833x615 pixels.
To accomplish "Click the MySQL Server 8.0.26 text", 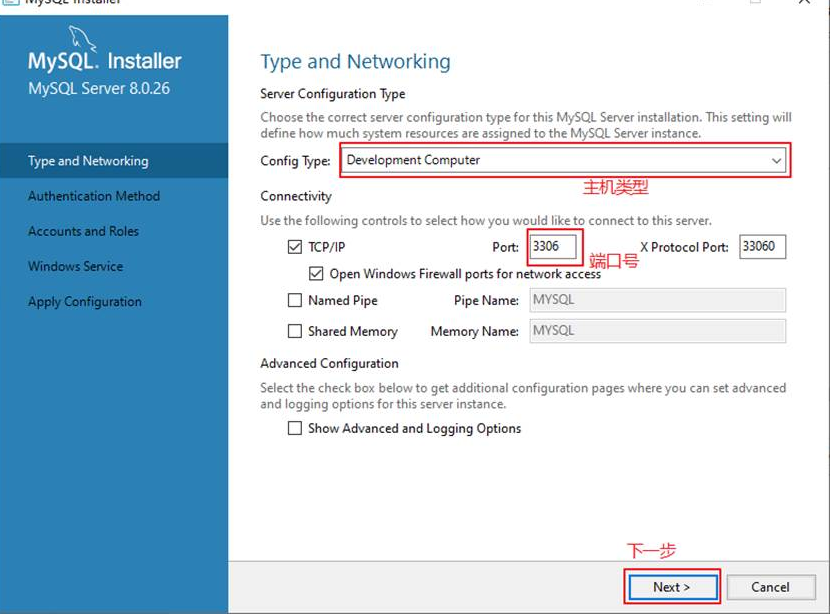I will pos(99,88).
